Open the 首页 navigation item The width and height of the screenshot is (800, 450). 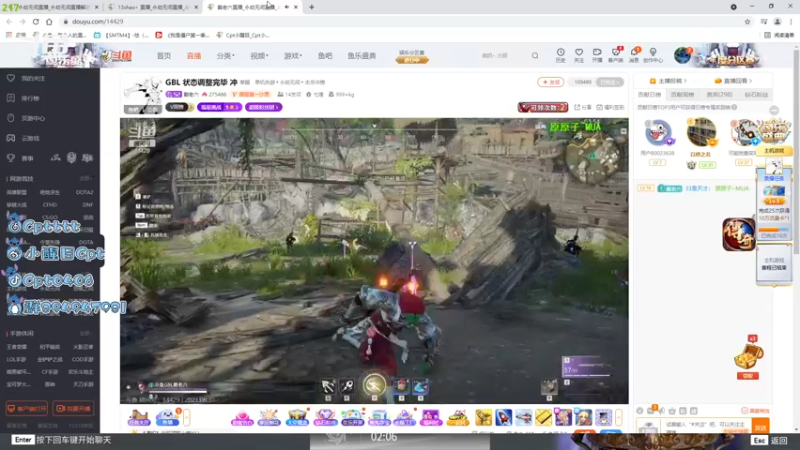pyautogui.click(x=164, y=56)
